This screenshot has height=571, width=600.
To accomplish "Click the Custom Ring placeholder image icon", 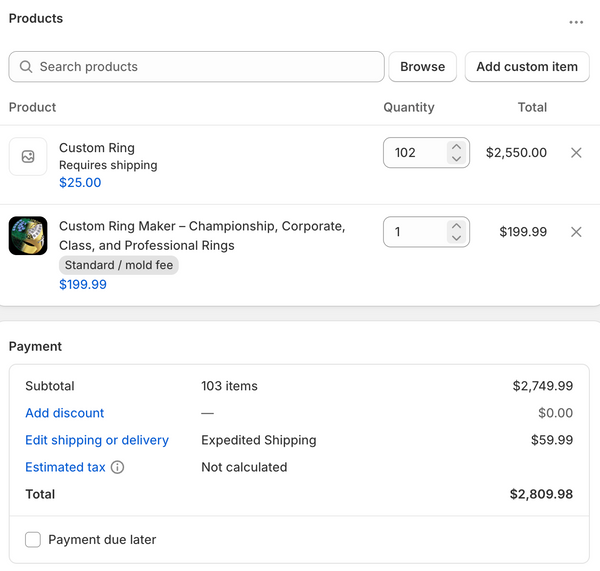I will [28, 157].
